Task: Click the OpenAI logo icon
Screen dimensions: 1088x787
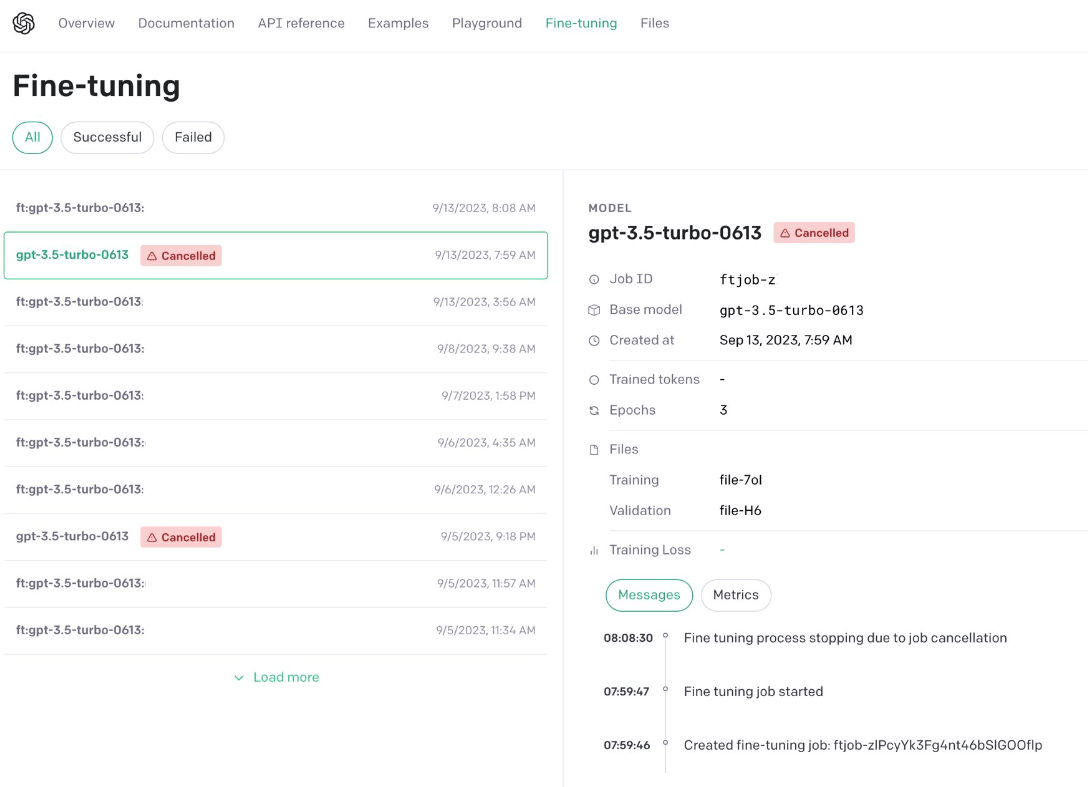Action: (24, 23)
